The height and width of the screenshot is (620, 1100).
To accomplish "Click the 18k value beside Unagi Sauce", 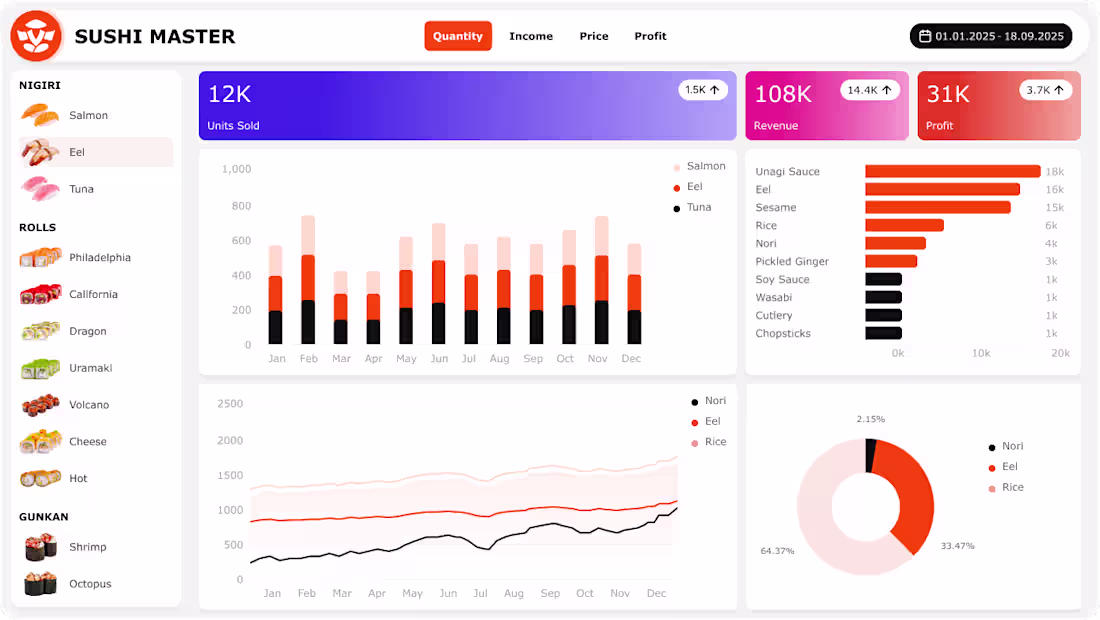I will pos(1054,171).
